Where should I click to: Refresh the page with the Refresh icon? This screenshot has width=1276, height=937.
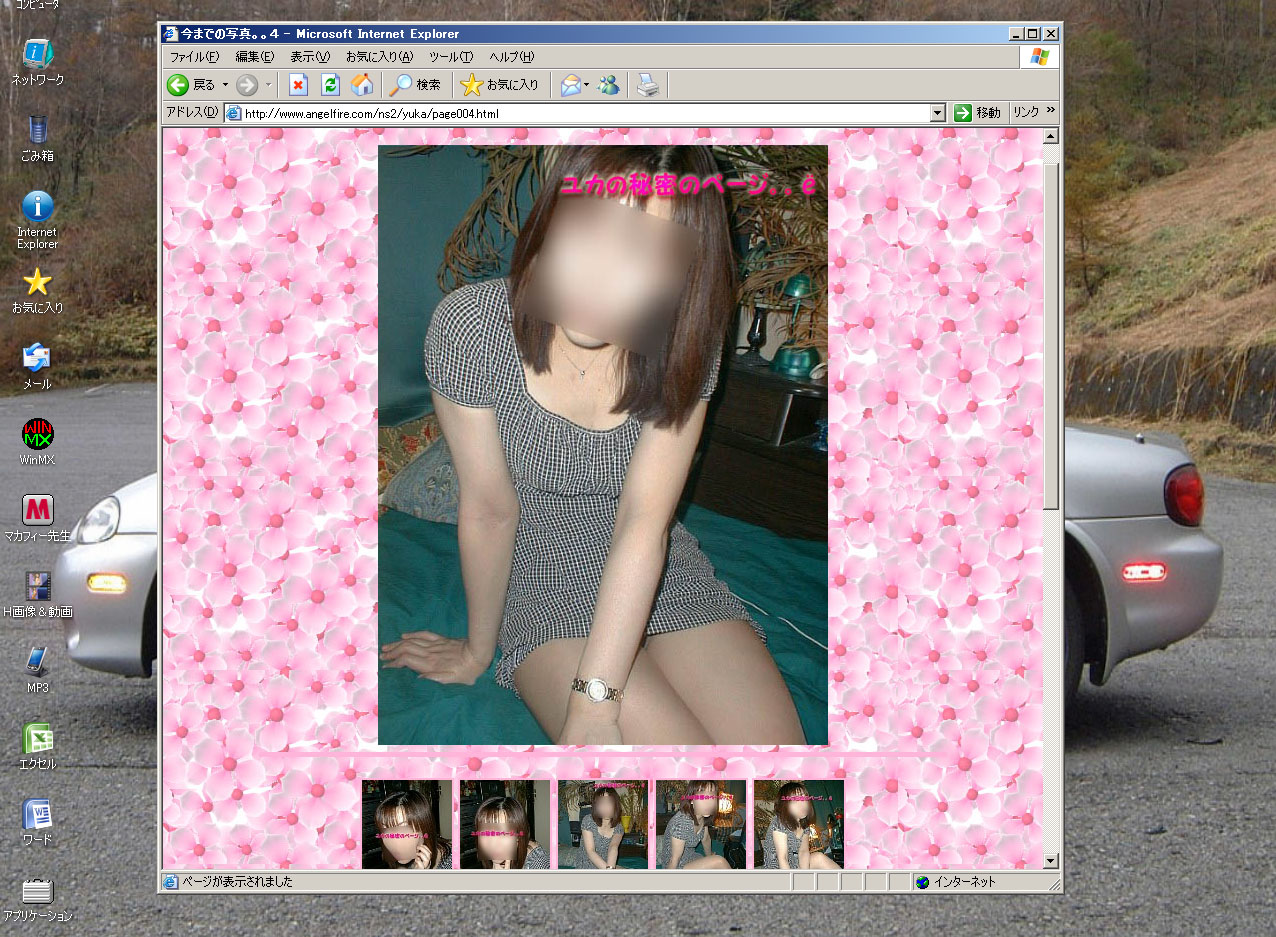[330, 85]
